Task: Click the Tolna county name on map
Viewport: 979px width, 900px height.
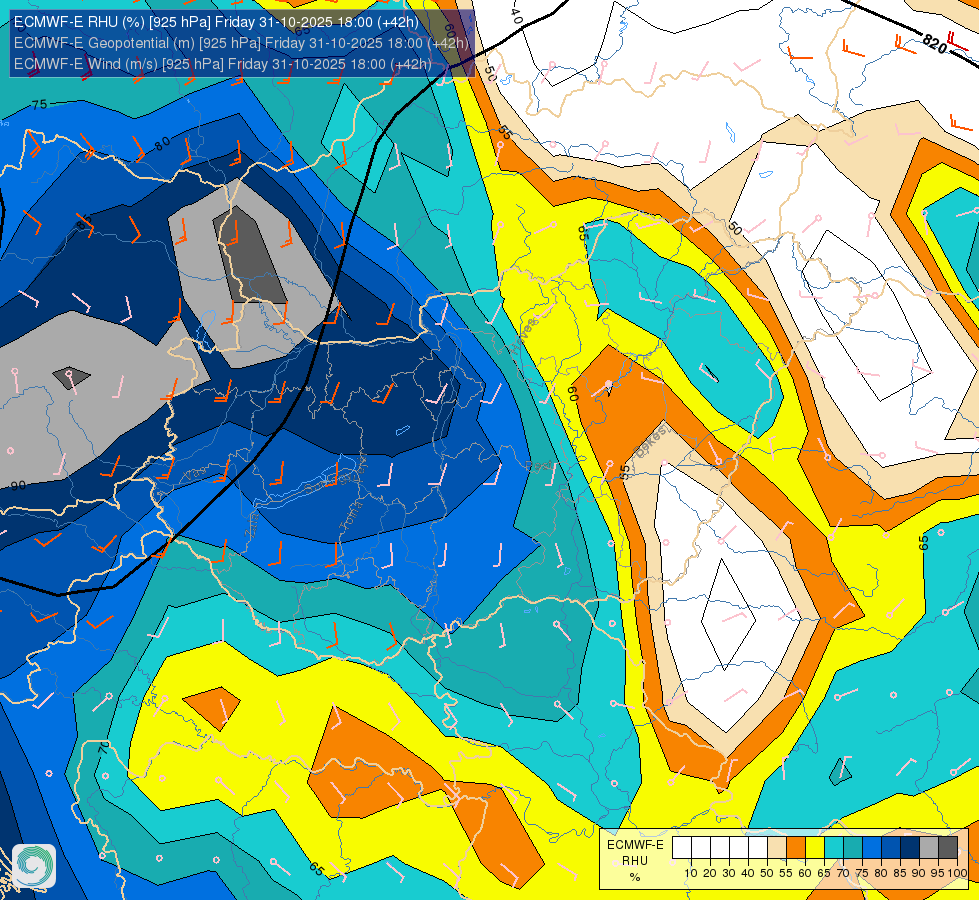Action: click(351, 515)
